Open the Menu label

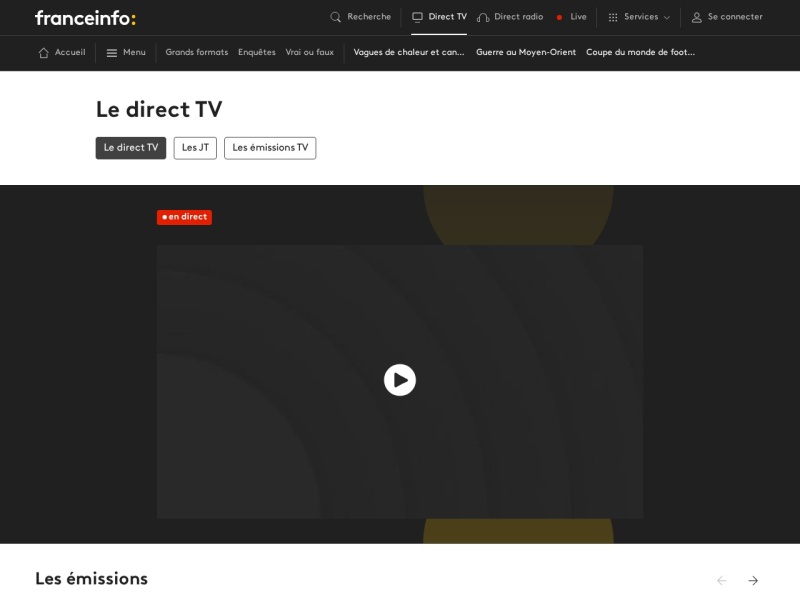[134, 52]
